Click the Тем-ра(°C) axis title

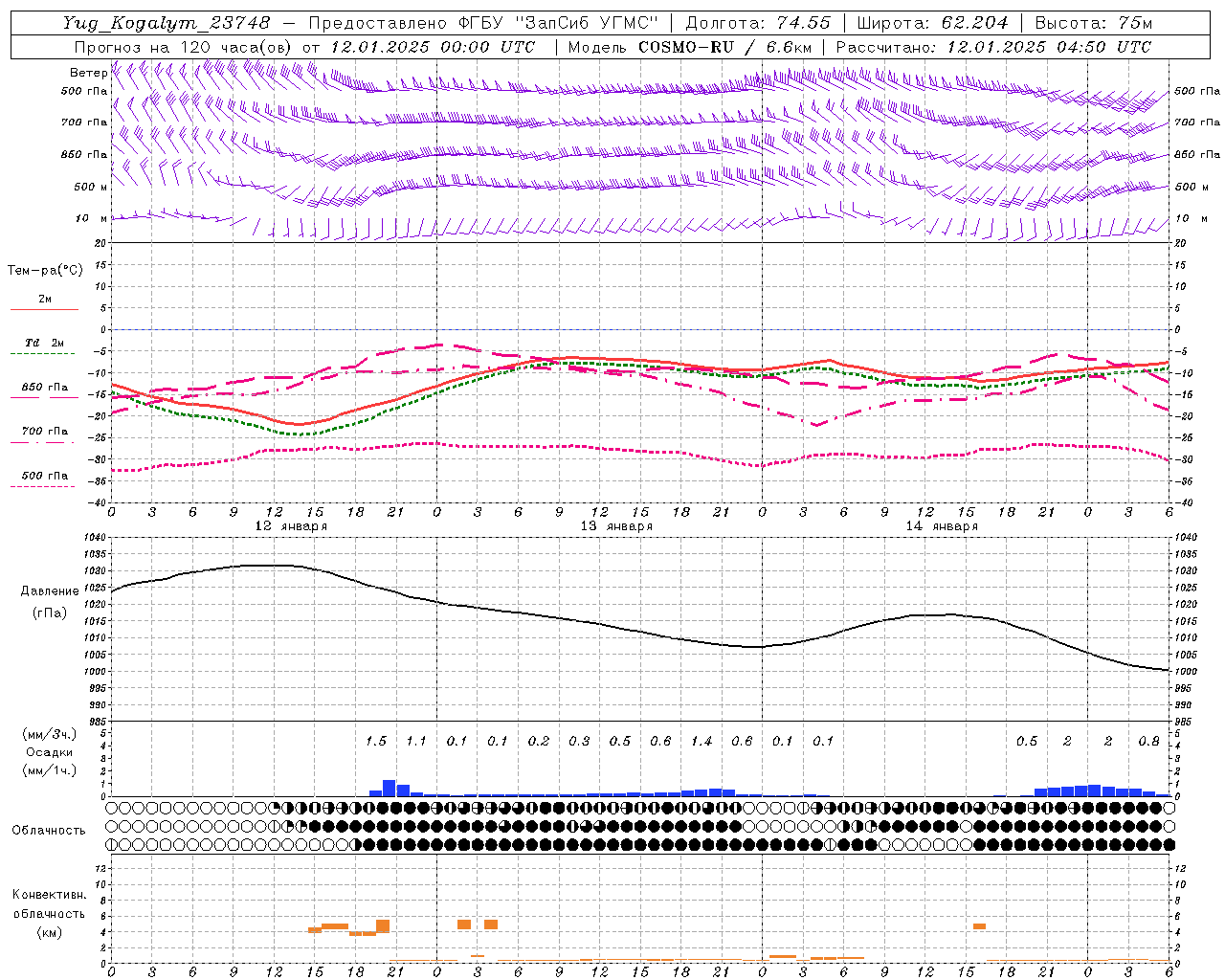coord(45,270)
